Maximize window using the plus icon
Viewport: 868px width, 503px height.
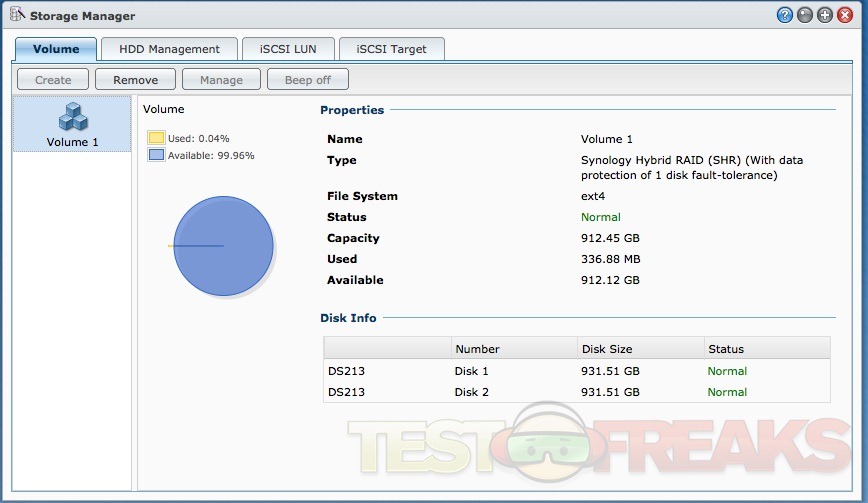click(826, 15)
